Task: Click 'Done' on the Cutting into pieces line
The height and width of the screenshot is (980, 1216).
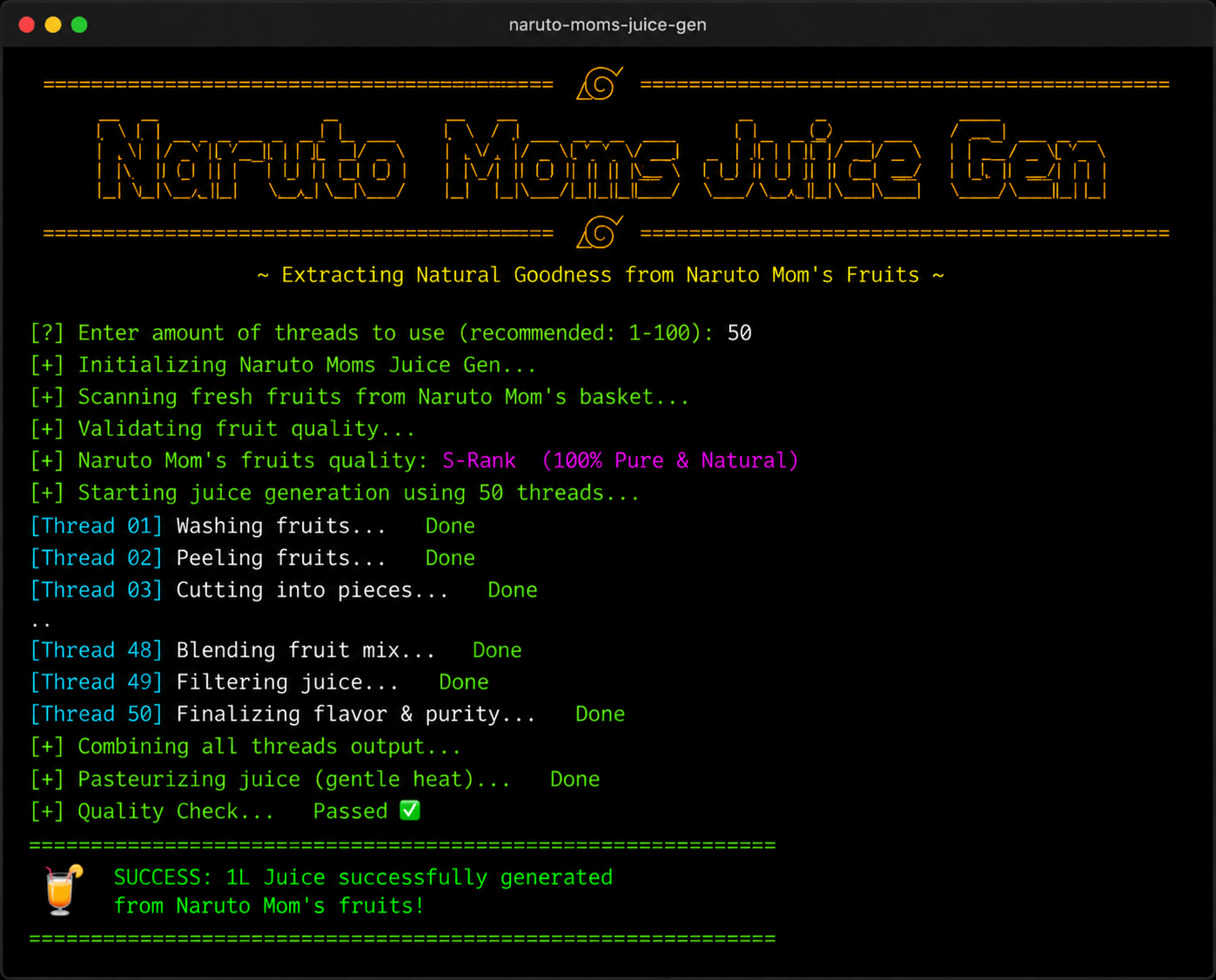Action: (x=513, y=590)
